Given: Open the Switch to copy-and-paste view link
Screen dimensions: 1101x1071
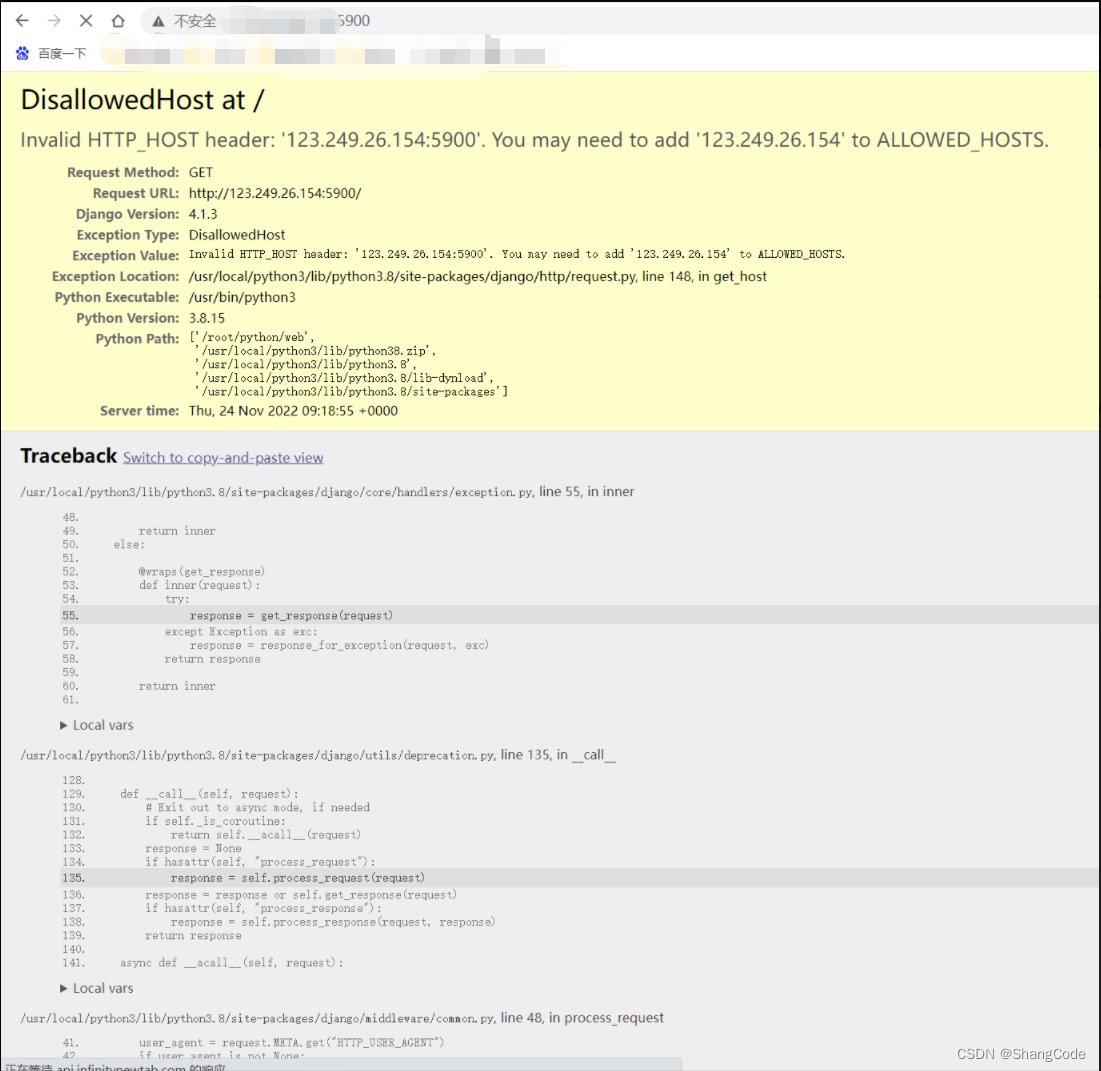Looking at the screenshot, I should point(223,457).
